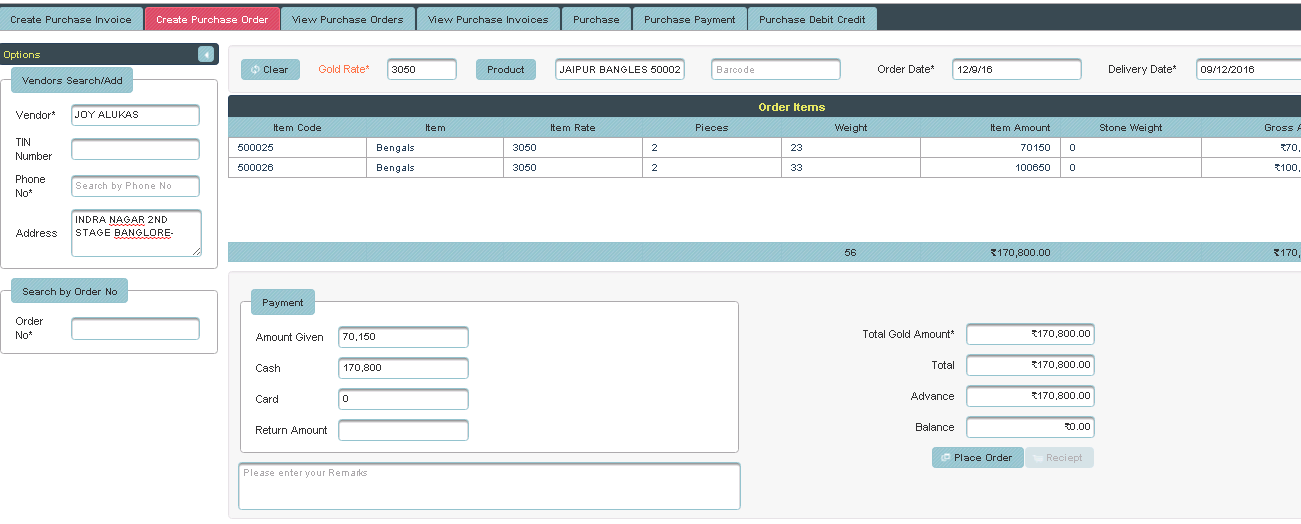Click the cart icon on Reciept button
The image size is (1301, 524).
point(1038,458)
